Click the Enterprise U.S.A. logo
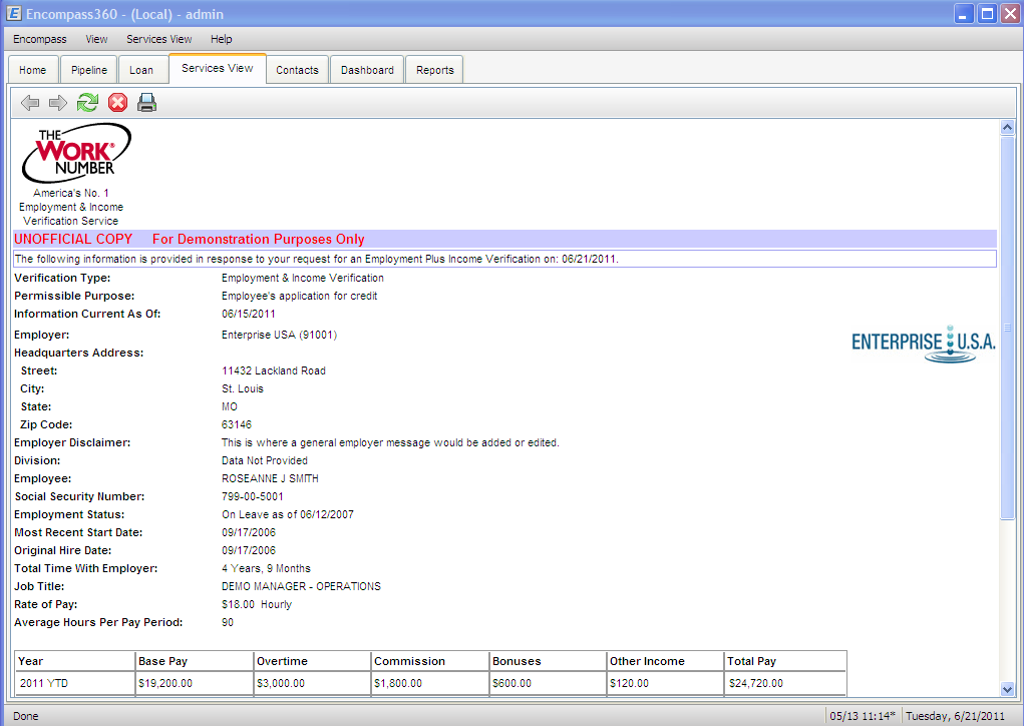The width and height of the screenshot is (1024, 726). pos(923,343)
